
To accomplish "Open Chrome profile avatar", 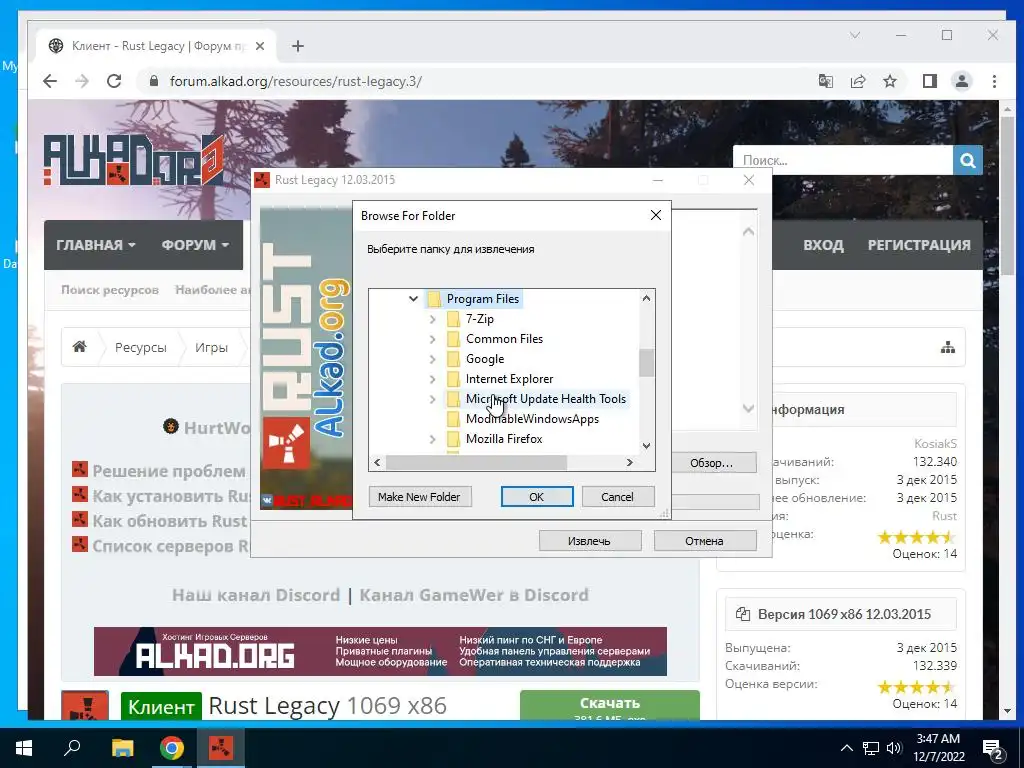I will click(x=962, y=81).
